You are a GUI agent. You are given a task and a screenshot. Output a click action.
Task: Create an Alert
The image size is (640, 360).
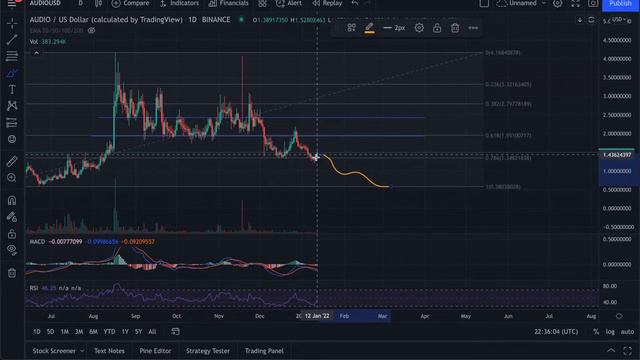click(289, 3)
